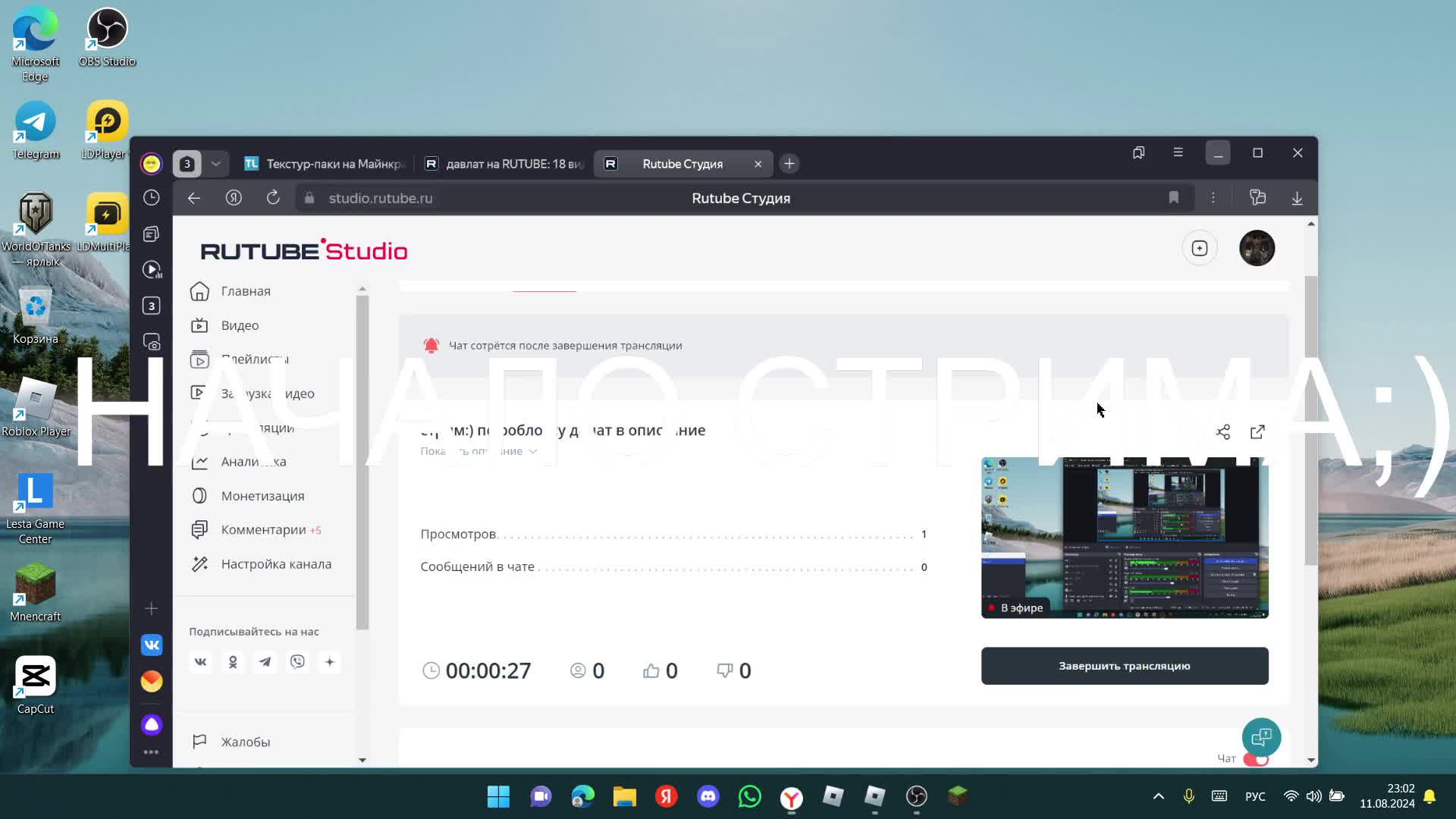Screen dimensions: 1456x819
Task: Click the live stream preview thumbnail
Action: pos(1124,537)
